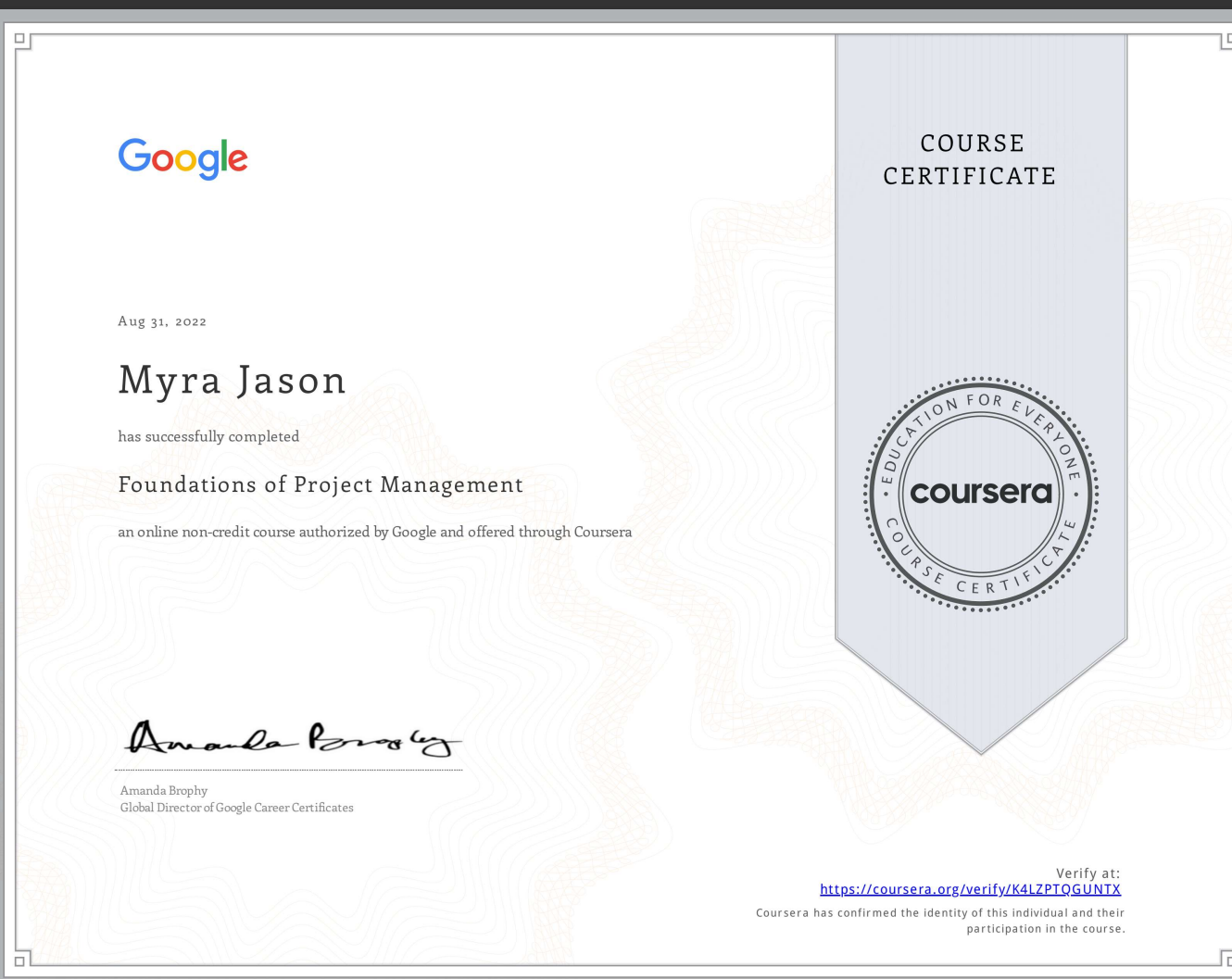Click the coursera wordmark inside the badge

pos(981,494)
